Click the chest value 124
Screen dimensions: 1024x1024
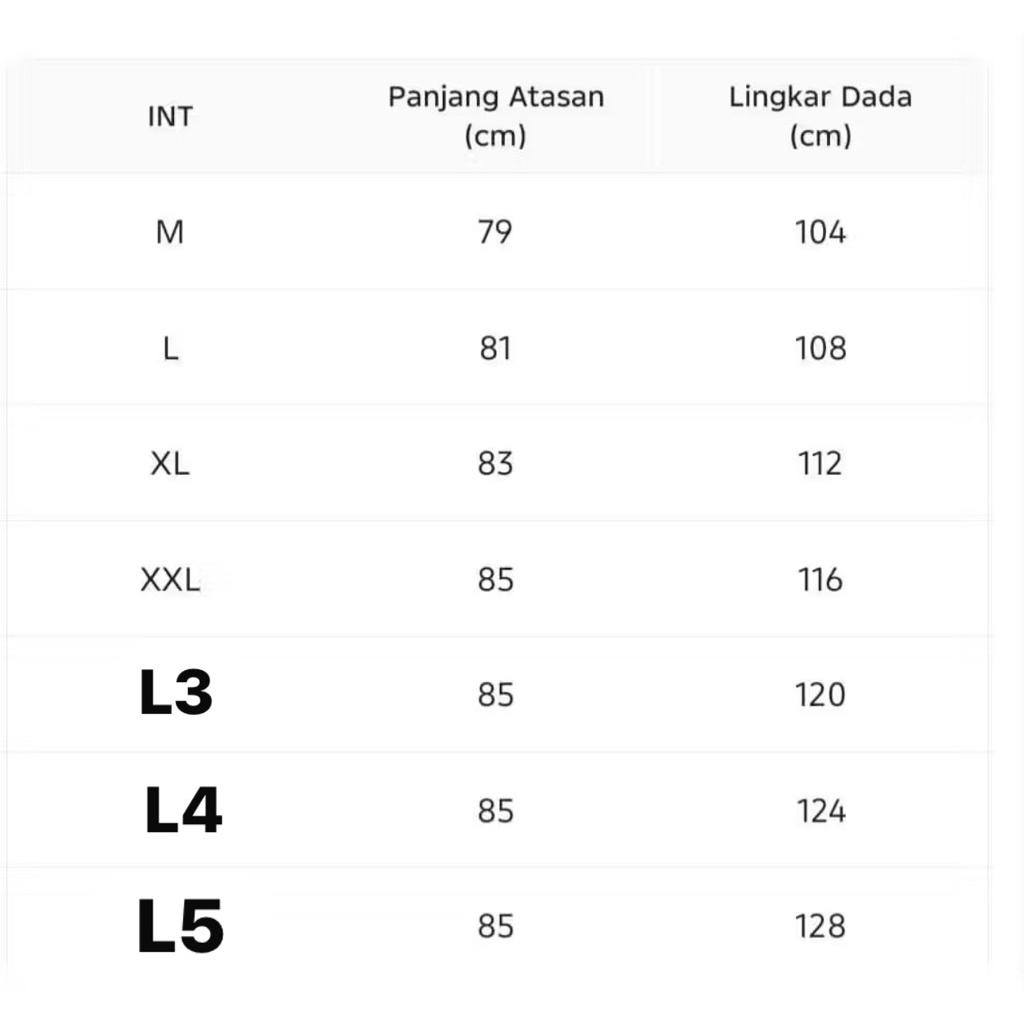[820, 811]
